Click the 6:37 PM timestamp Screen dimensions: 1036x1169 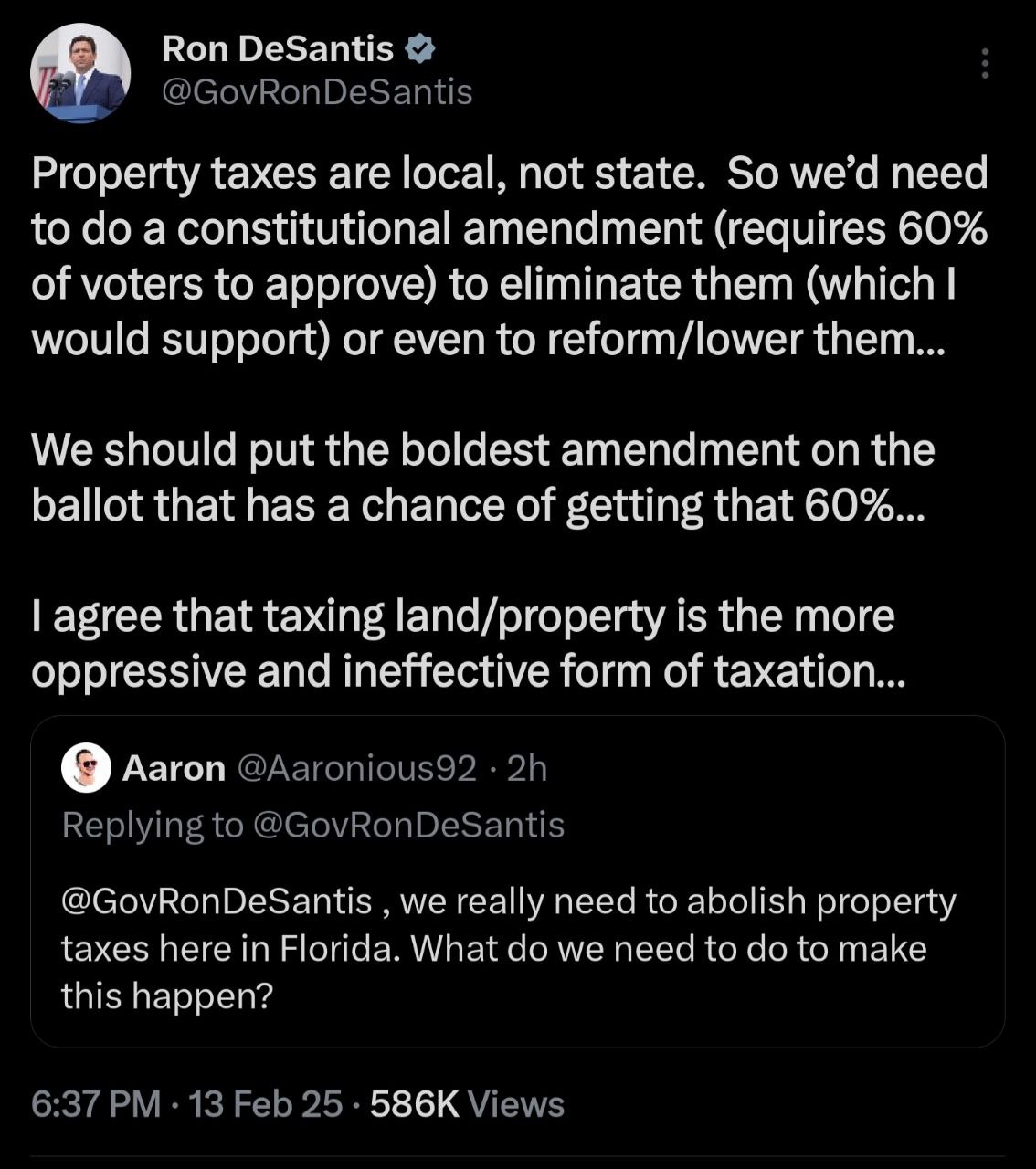click(x=96, y=1104)
